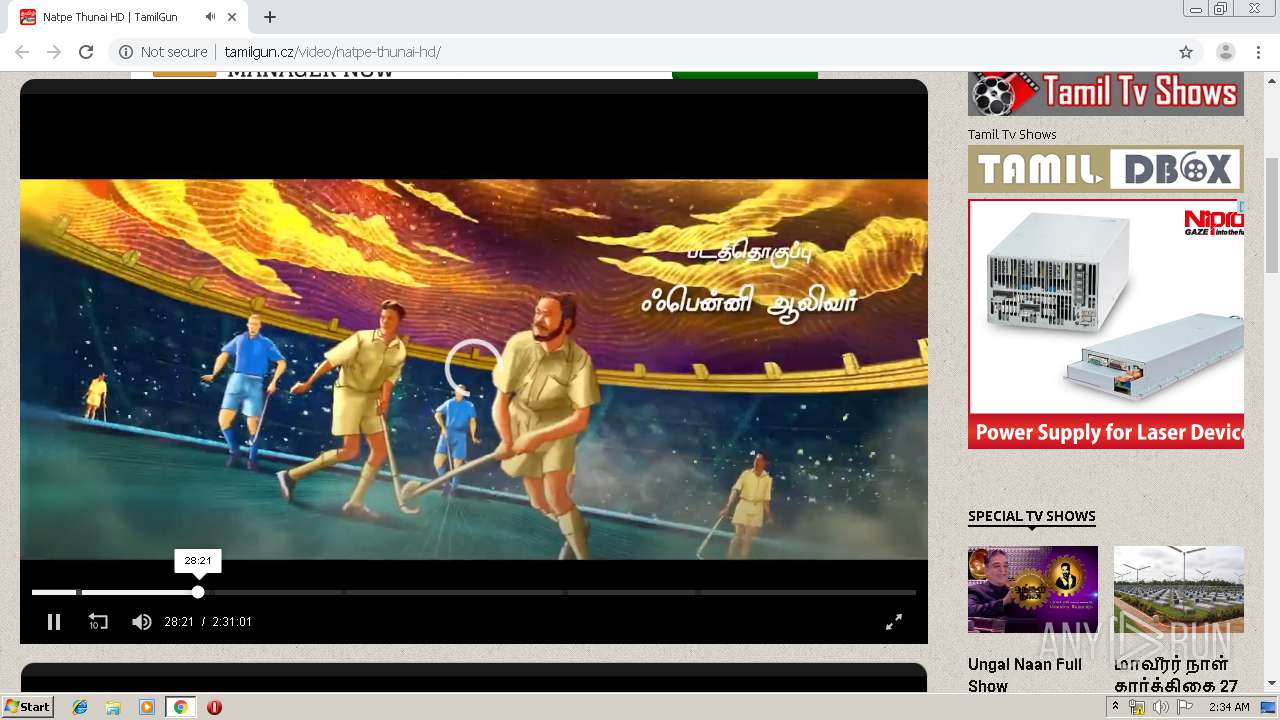This screenshot has height=720, width=1280.
Task: Enter fullscreen video mode
Action: [x=894, y=622]
